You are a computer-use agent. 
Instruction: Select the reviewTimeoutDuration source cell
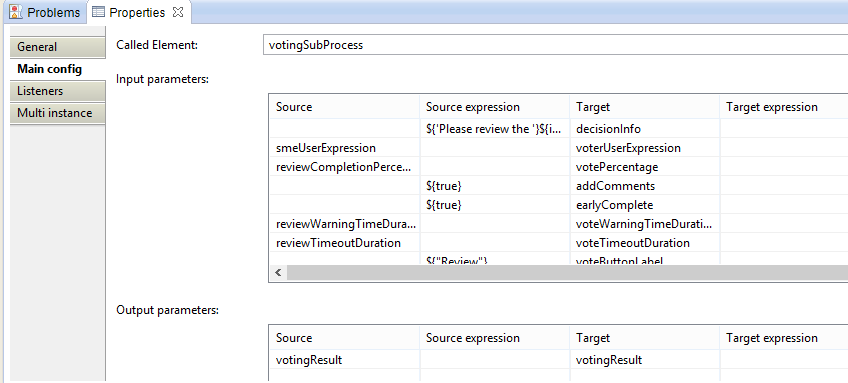344,243
